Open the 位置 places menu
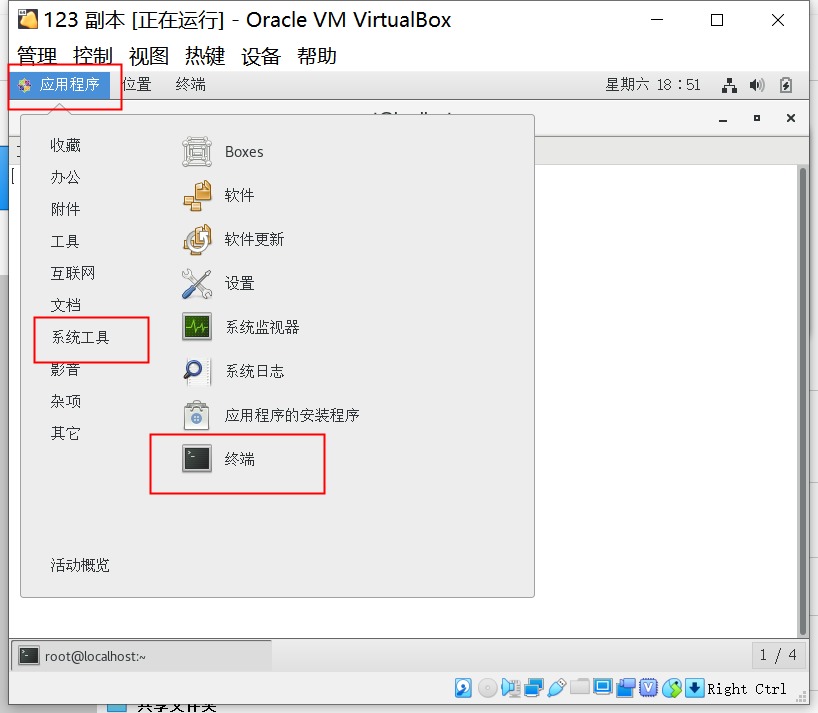The image size is (818, 713). coord(137,84)
